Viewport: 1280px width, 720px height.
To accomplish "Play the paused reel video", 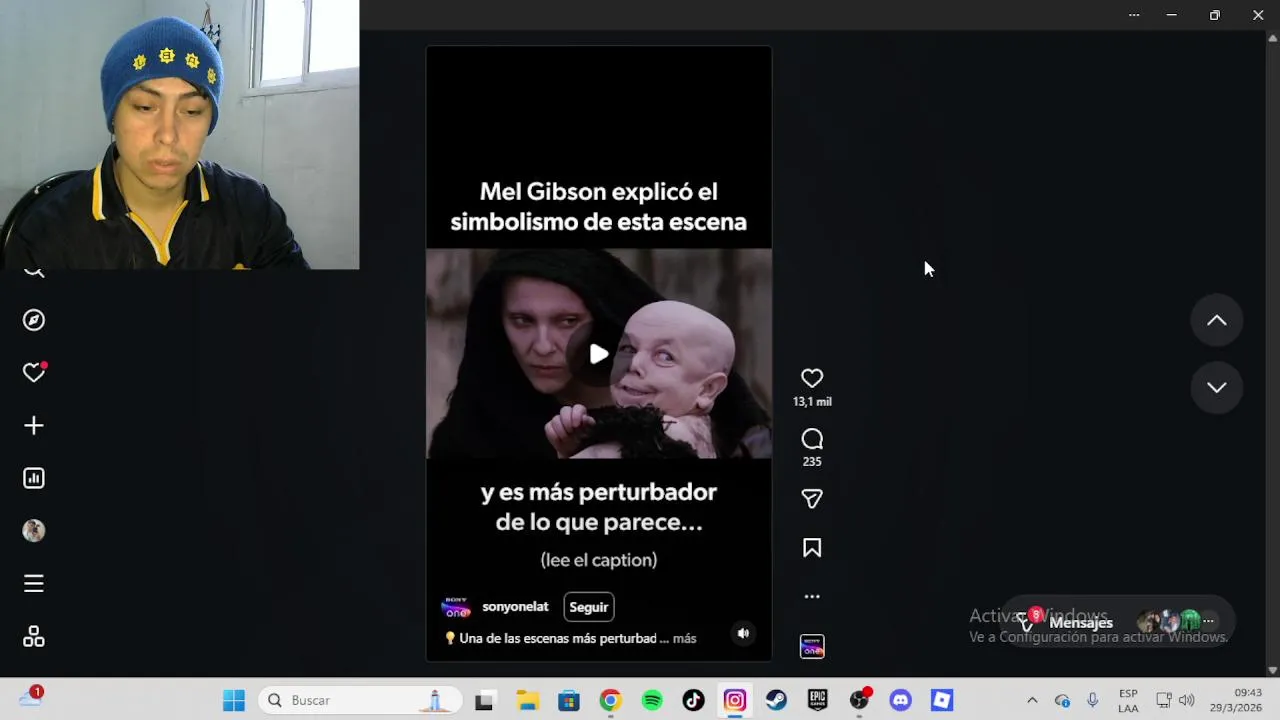I will click(598, 354).
